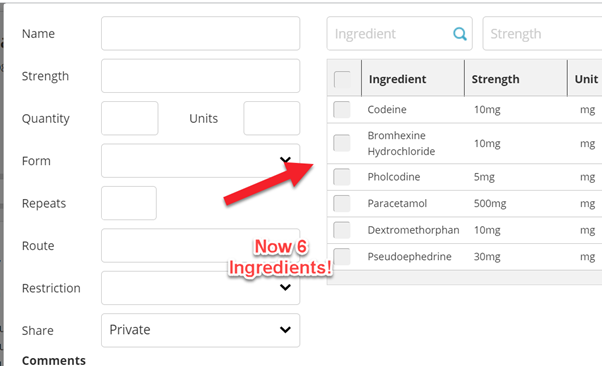Tick the Pholcodine ingredient checkbox

pyautogui.click(x=342, y=177)
